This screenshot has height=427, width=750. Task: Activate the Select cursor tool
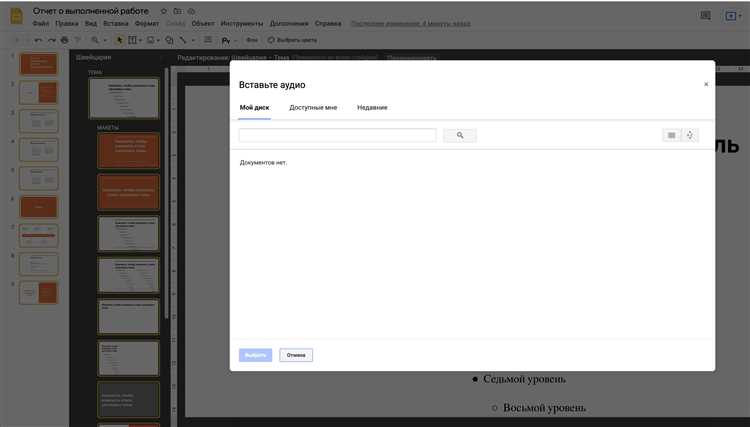pos(120,41)
